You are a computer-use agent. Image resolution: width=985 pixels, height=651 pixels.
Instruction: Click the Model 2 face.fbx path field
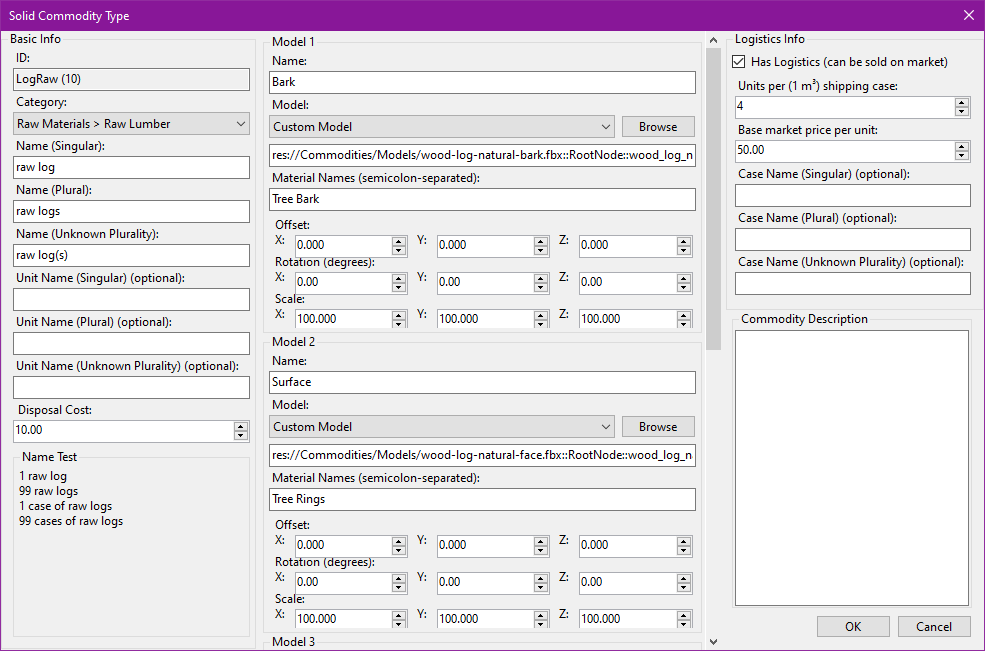pyautogui.click(x=482, y=455)
